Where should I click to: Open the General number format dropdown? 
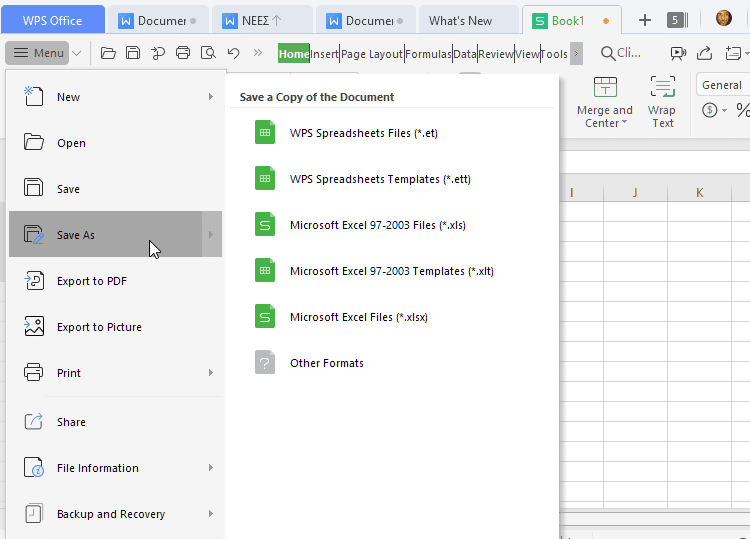(x=723, y=85)
